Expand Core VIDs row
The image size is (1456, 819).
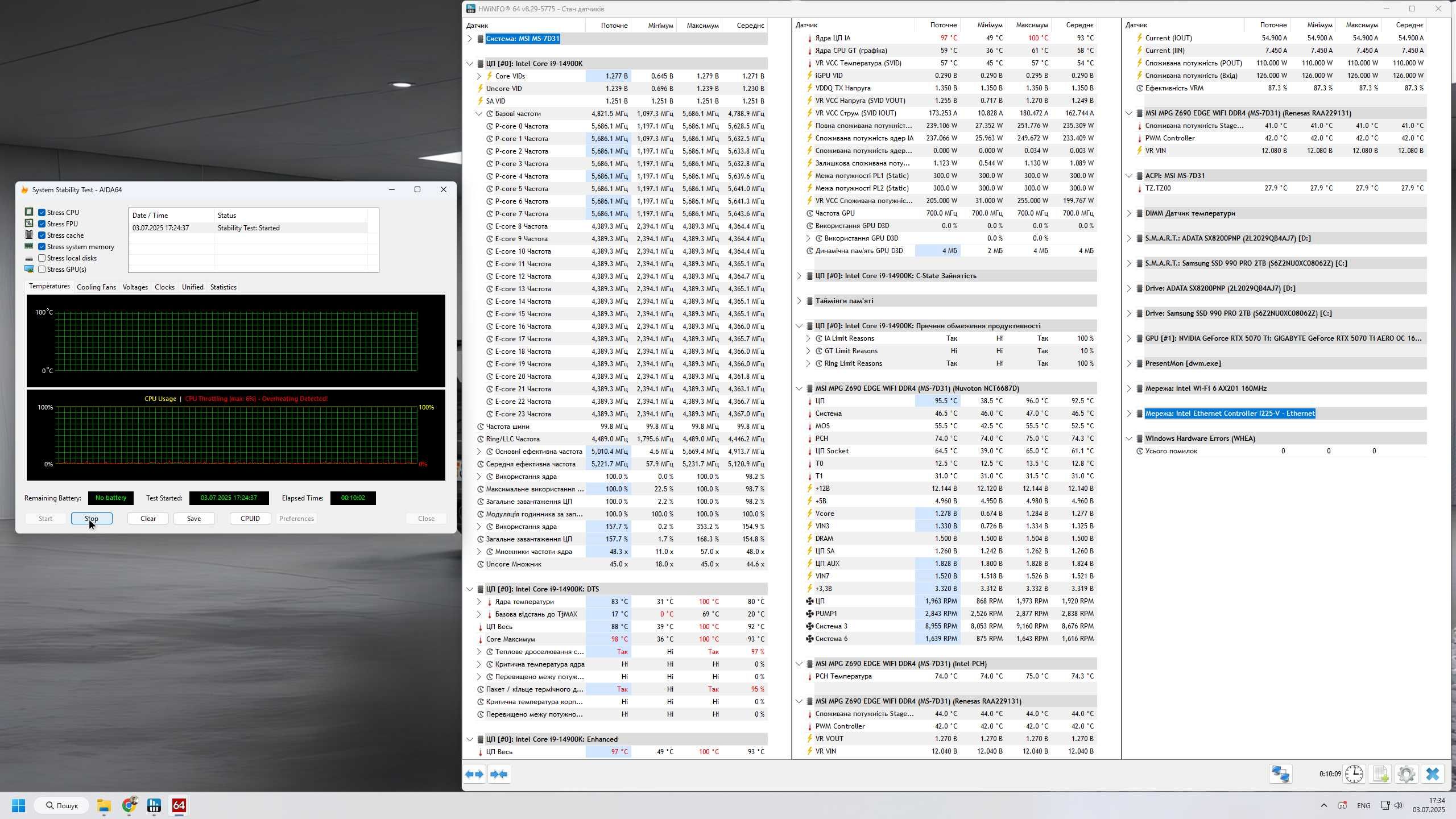pos(478,76)
